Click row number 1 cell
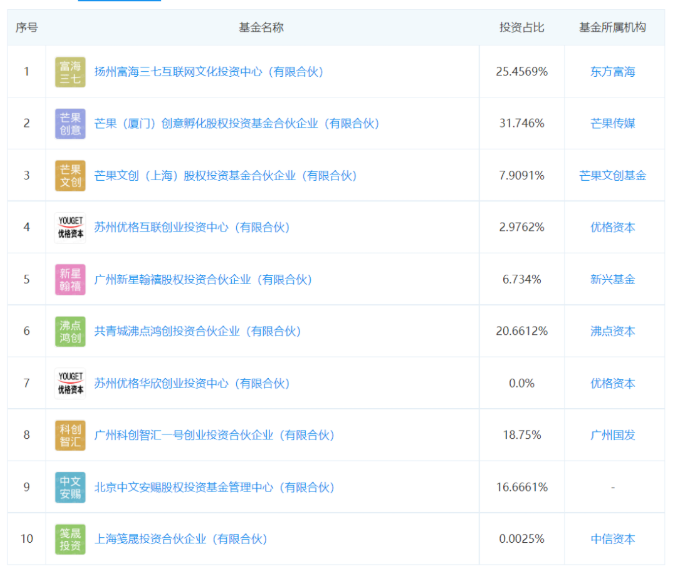The height and width of the screenshot is (576, 683). point(27,72)
